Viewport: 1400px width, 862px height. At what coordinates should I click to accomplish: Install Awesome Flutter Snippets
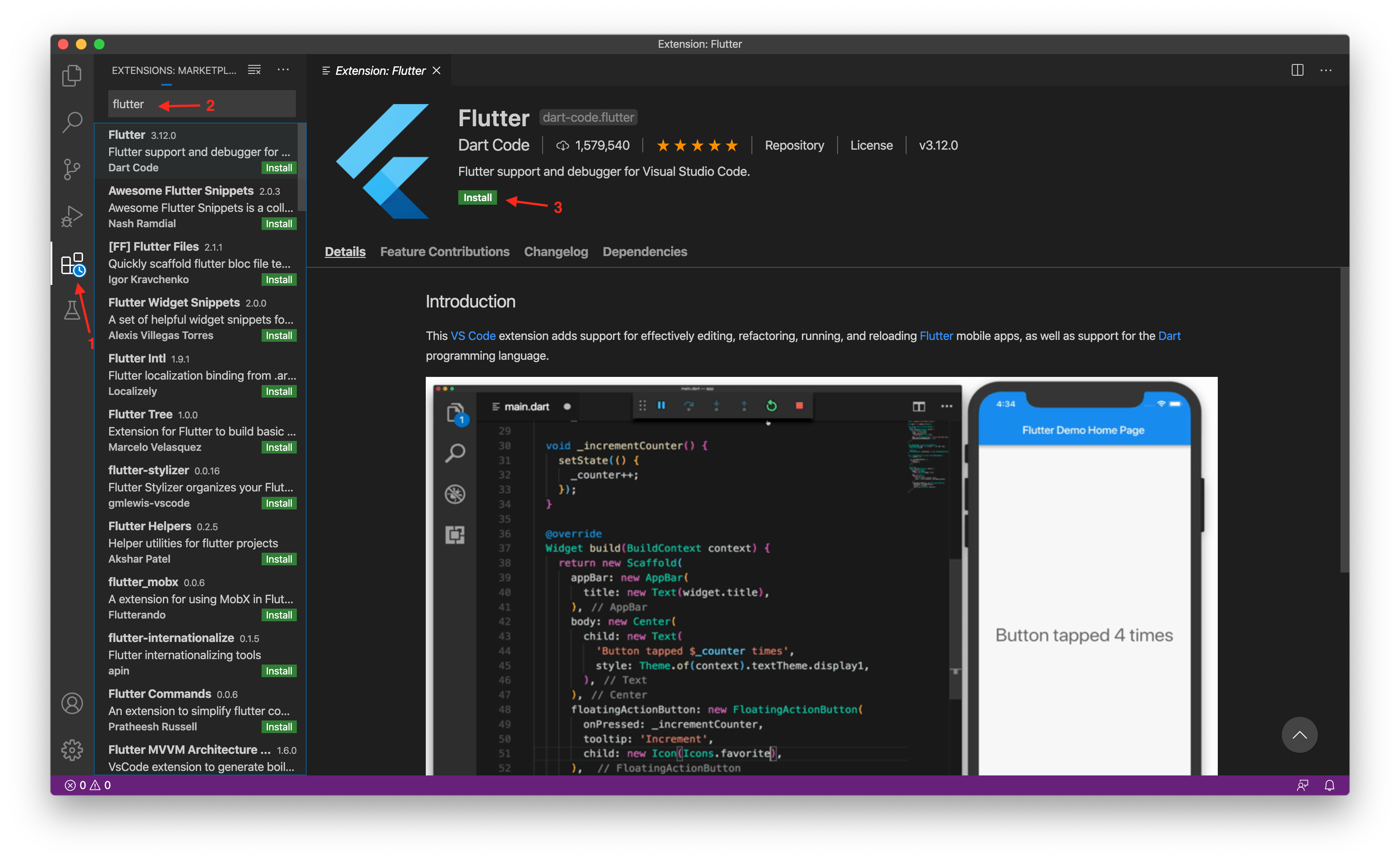pos(279,224)
